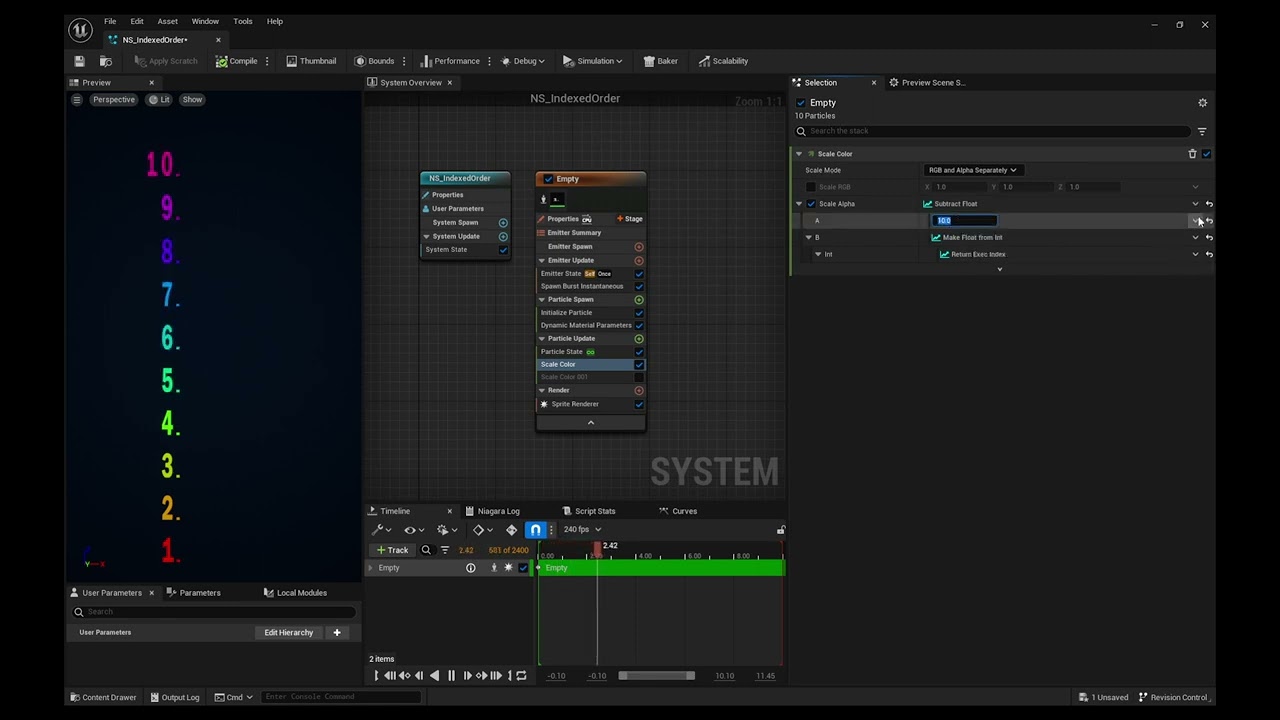Screen dimensions: 1280x720
Task: Disable the Emitter State module
Action: (x=639, y=274)
